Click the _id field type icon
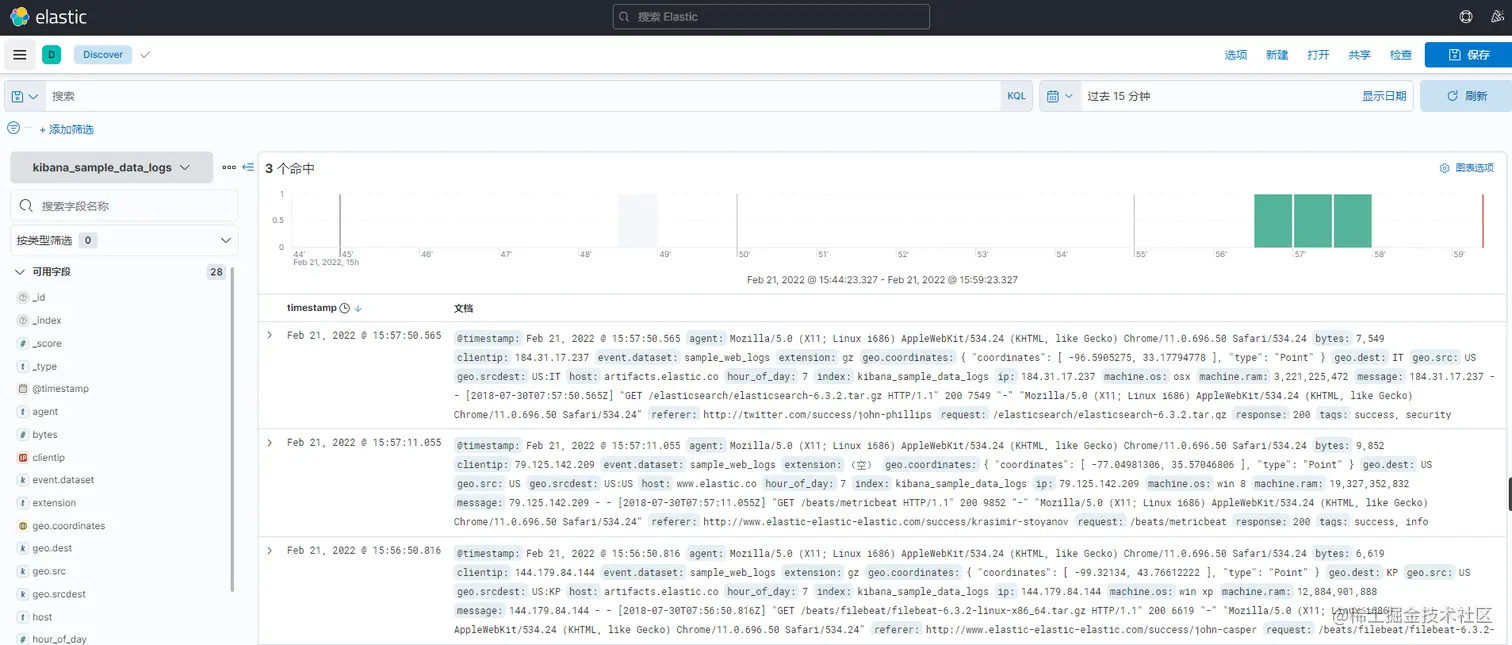Screen dimensions: 1512x645 tap(23, 297)
